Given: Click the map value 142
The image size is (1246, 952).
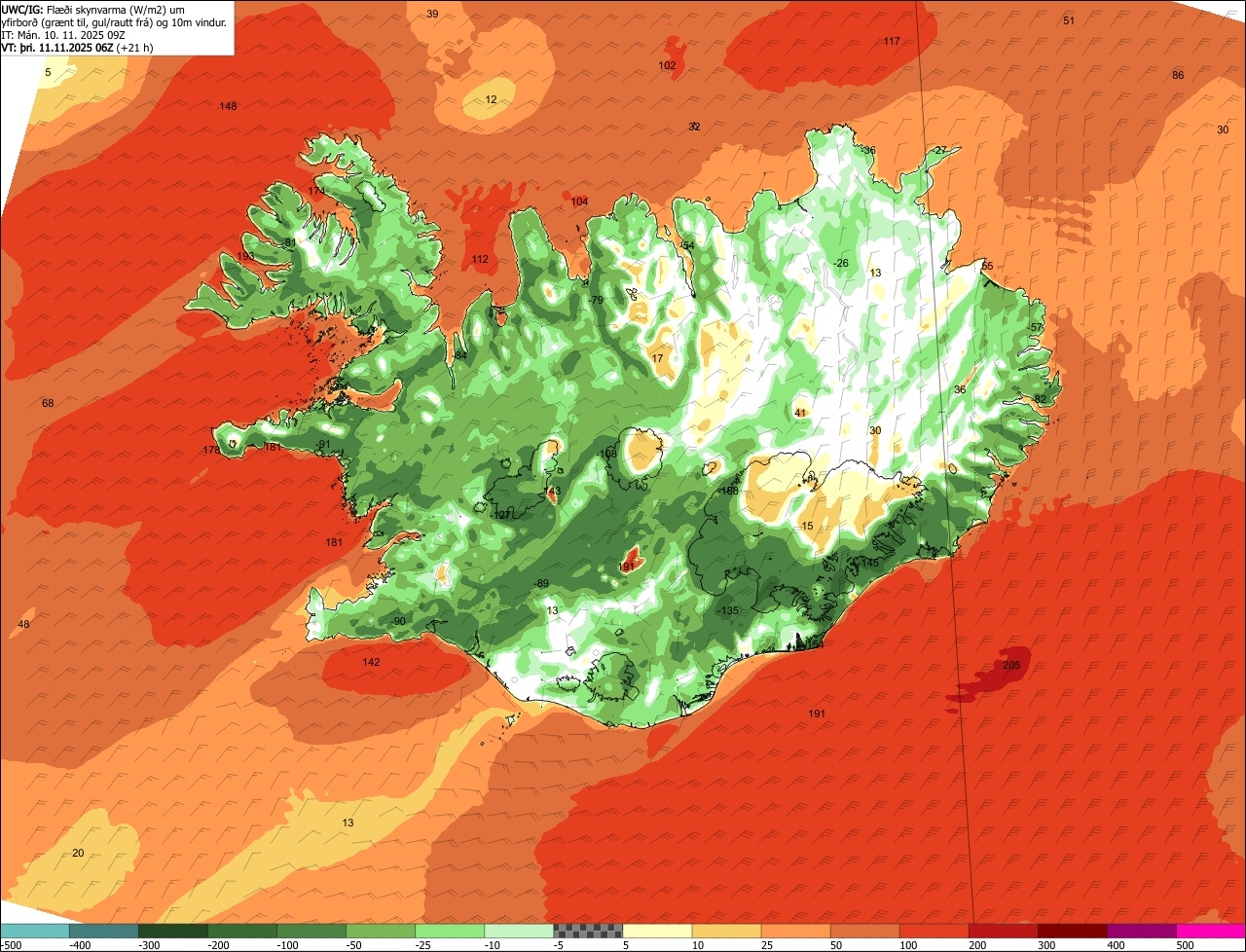Looking at the screenshot, I should 371,662.
